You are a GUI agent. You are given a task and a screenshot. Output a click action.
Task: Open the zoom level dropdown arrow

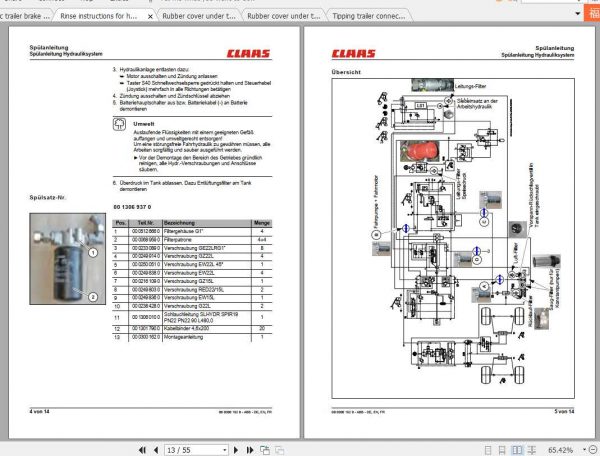click(584, 450)
